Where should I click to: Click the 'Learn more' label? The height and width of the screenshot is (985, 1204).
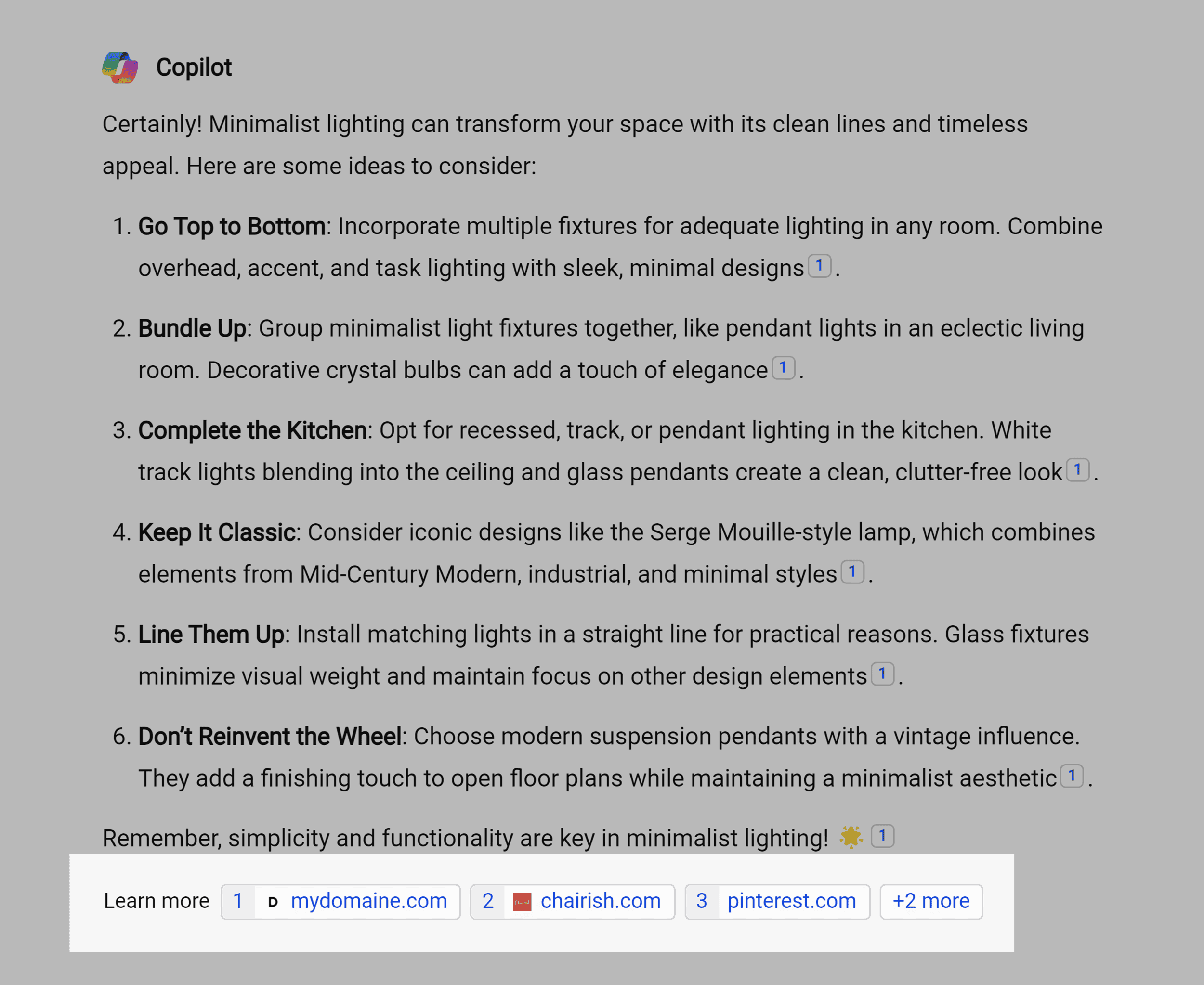pos(157,901)
